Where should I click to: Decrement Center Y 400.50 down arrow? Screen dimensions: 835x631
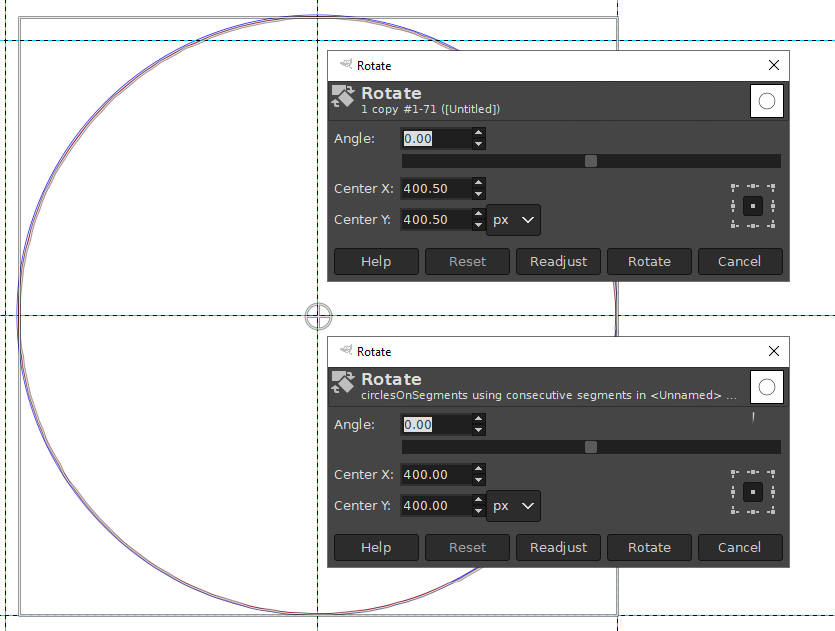coord(479,225)
